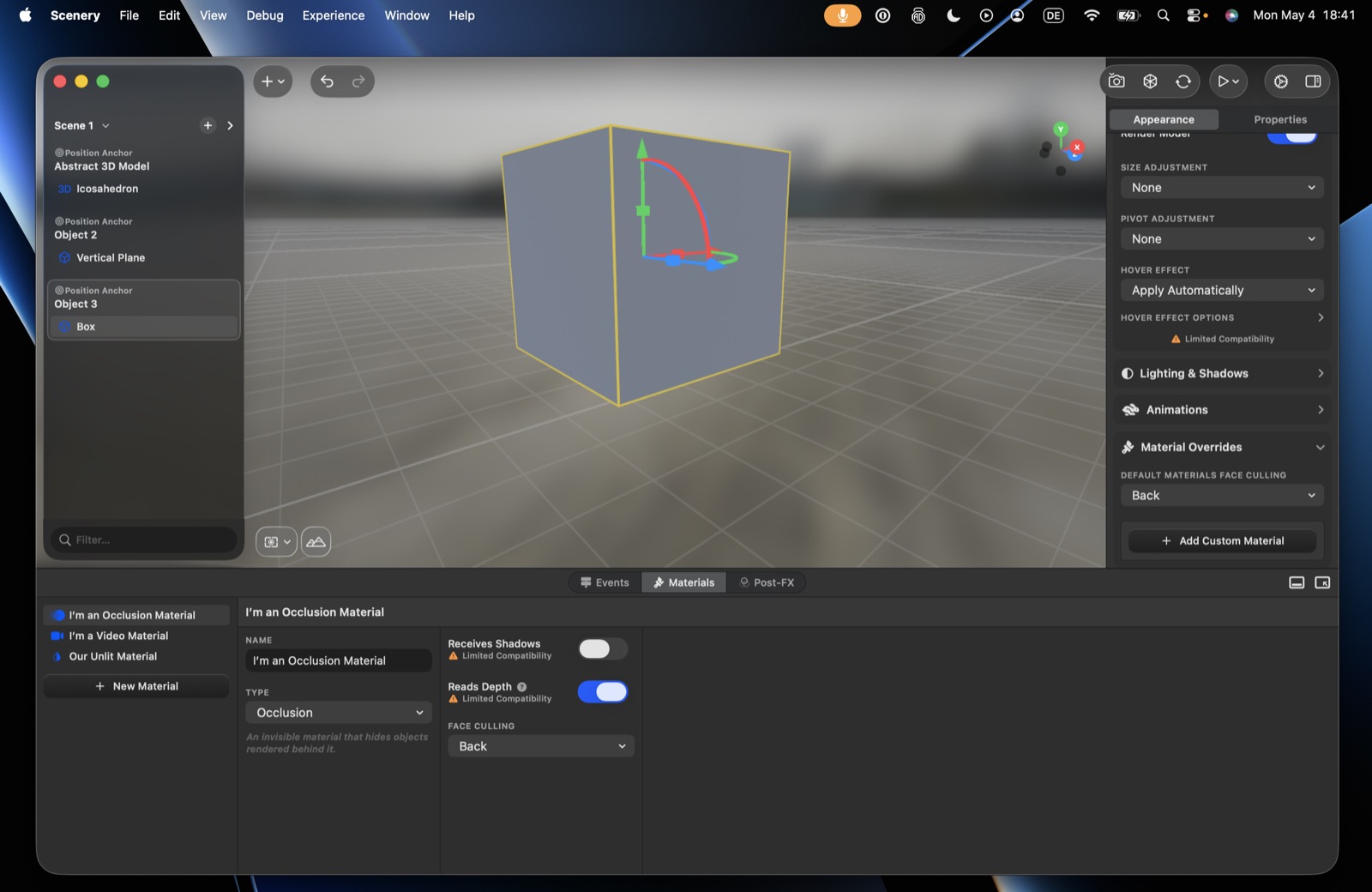The width and height of the screenshot is (1372, 892).
Task: Click the detach panel window icon
Action: pyautogui.click(x=1322, y=582)
